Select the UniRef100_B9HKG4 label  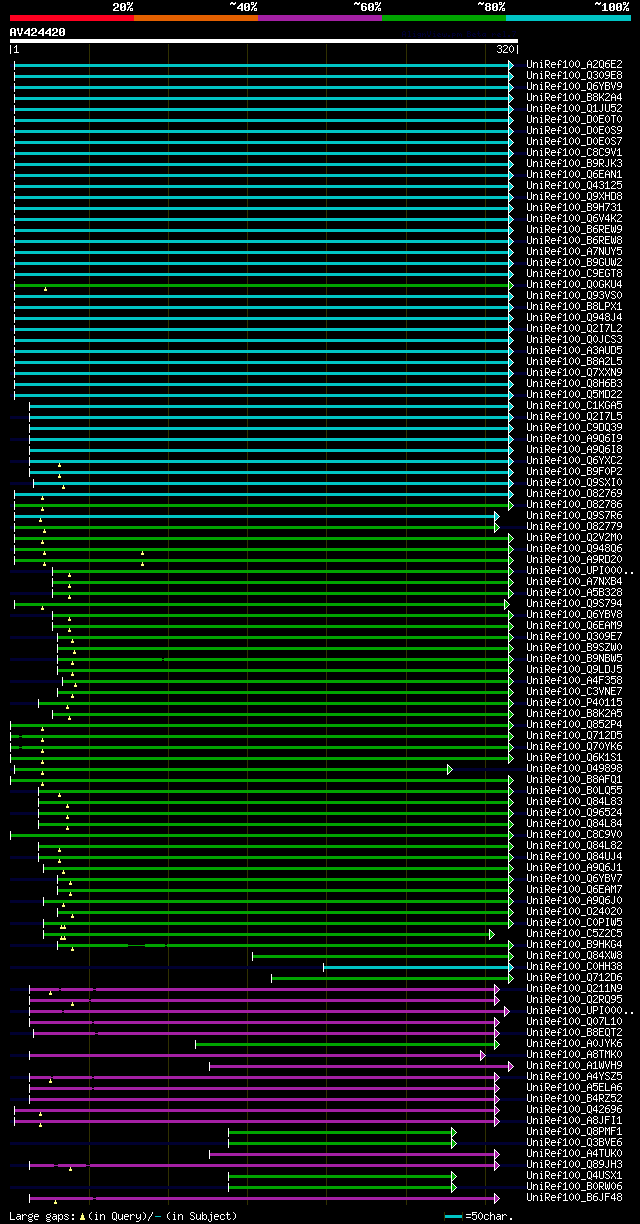tap(574, 944)
